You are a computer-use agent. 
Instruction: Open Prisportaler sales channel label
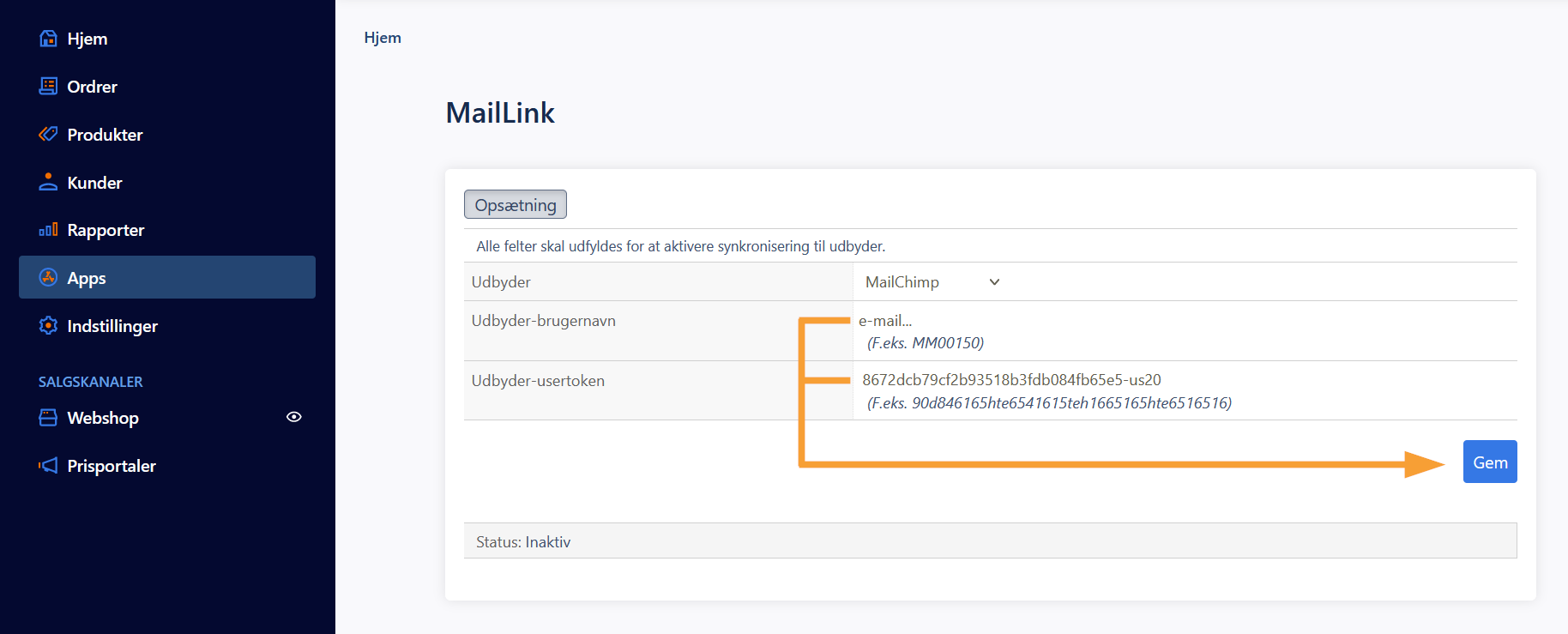pos(112,466)
